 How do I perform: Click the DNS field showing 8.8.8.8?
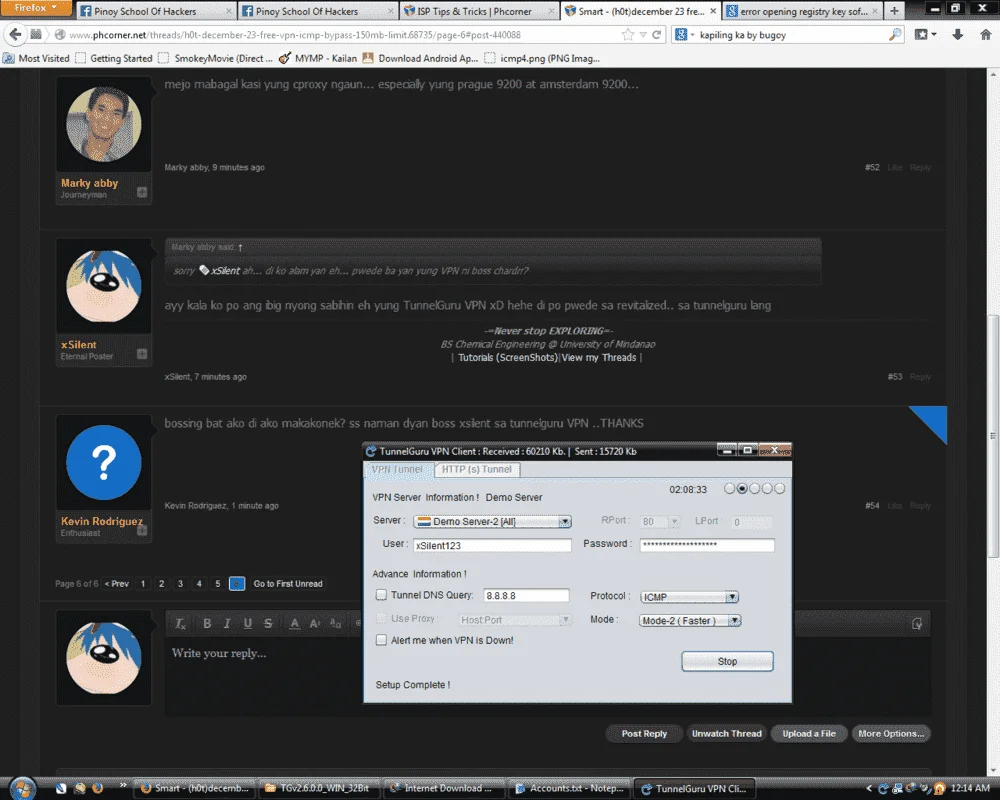pos(526,595)
